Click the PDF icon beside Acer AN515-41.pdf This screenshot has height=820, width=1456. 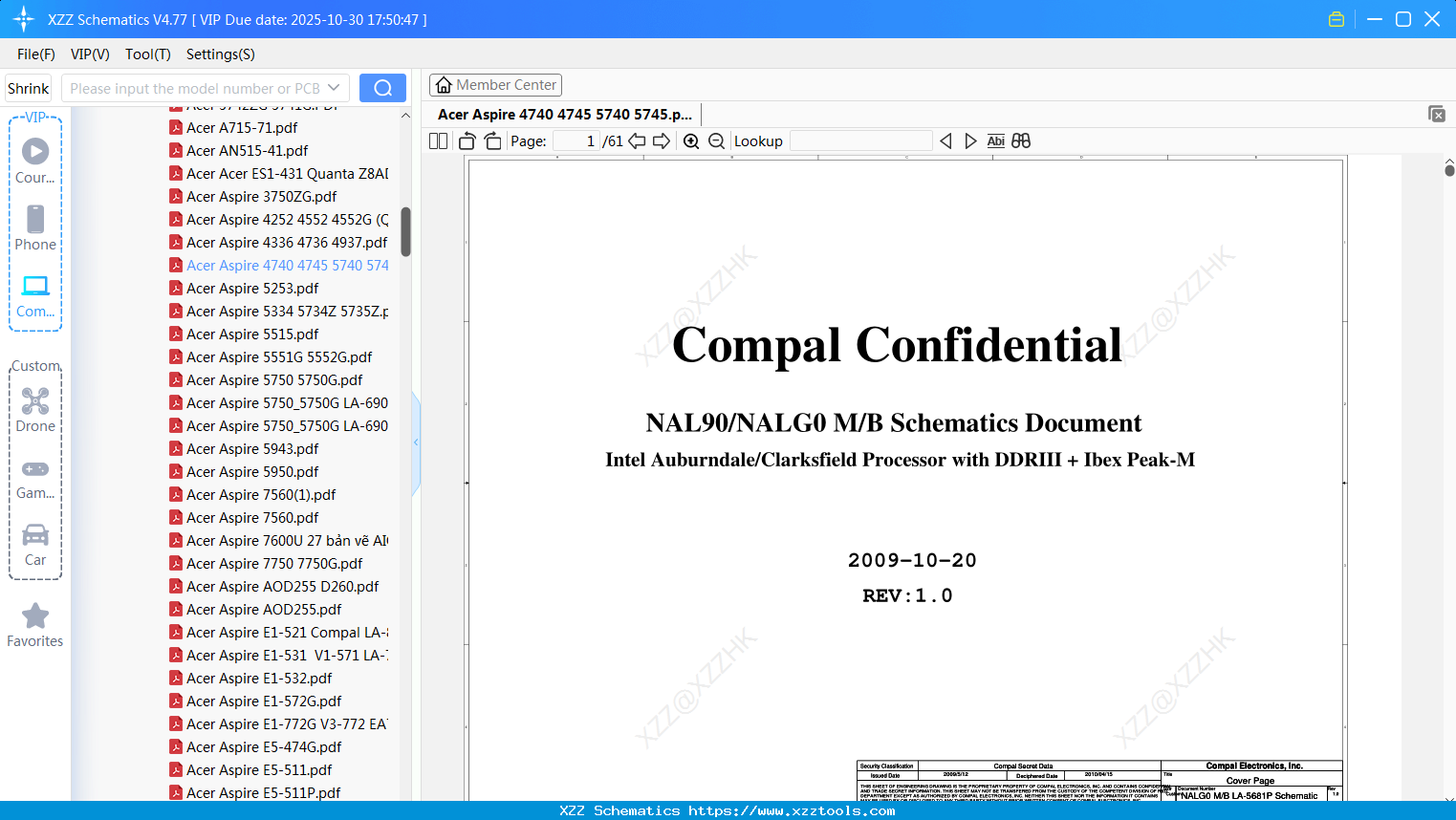tap(176, 150)
